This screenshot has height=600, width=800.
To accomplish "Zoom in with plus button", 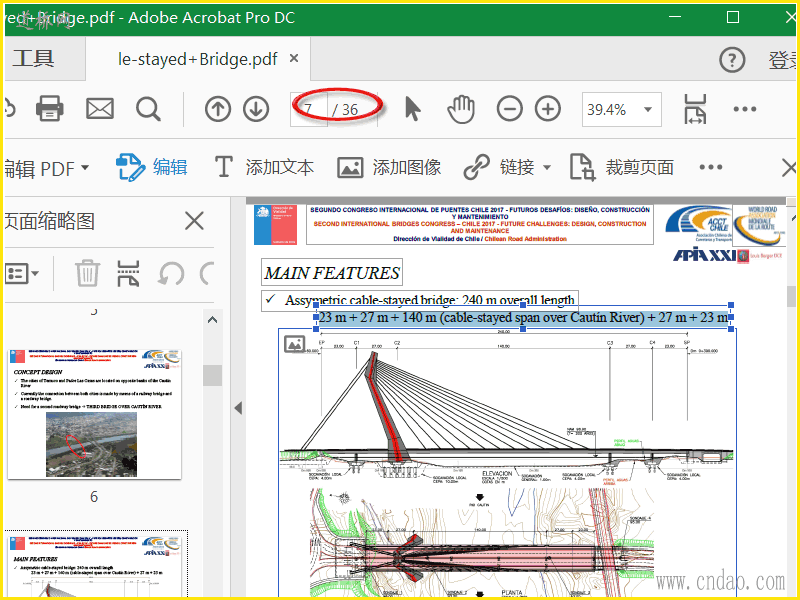I will [548, 109].
